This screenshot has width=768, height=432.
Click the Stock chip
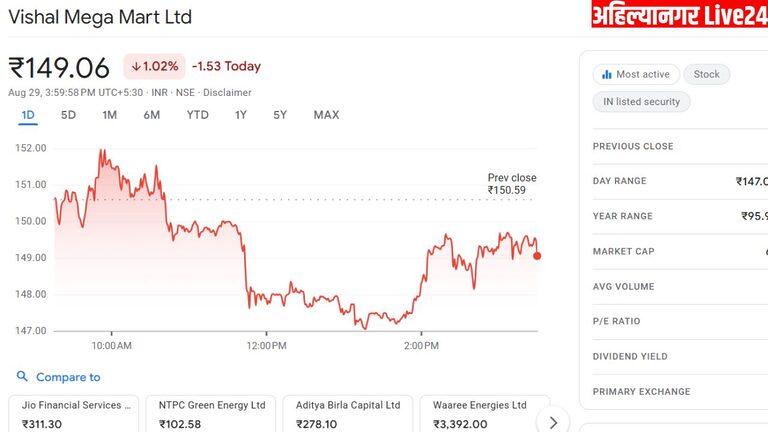coord(707,74)
